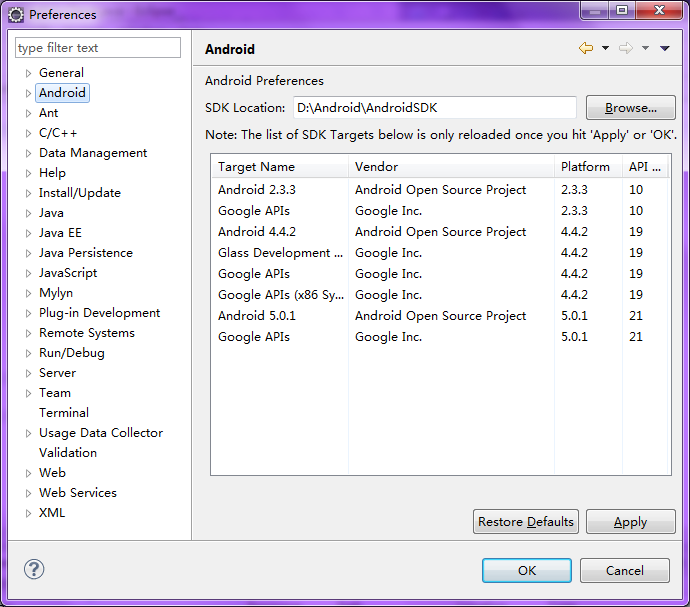
Task: Expand the Team node
Action: coord(28,393)
